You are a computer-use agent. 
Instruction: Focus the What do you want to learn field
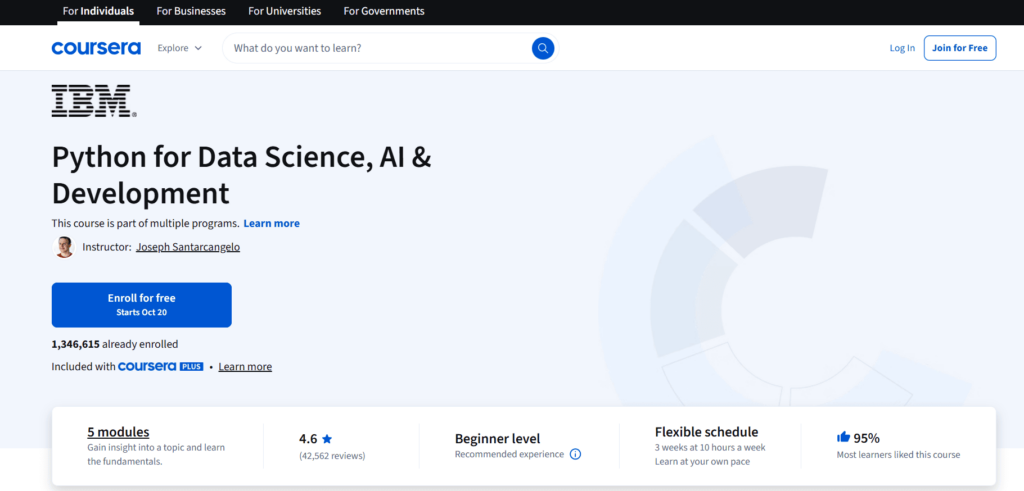[x=375, y=48]
